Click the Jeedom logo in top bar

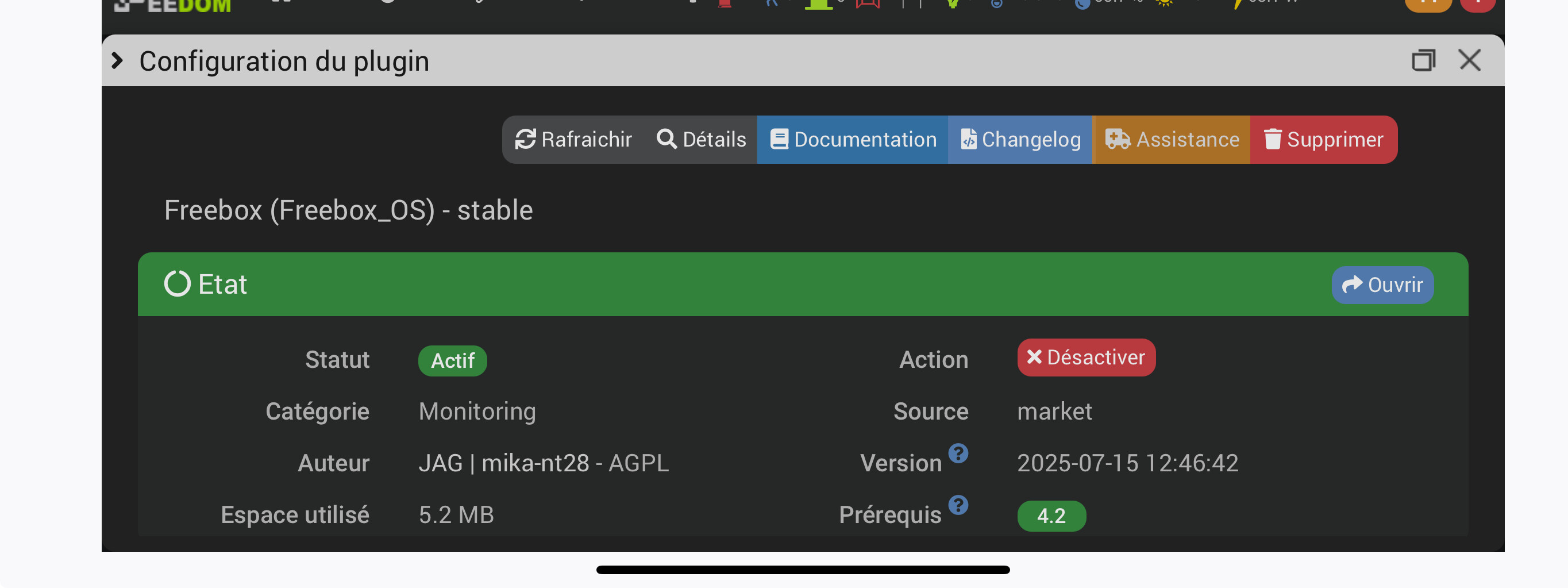(174, 6)
